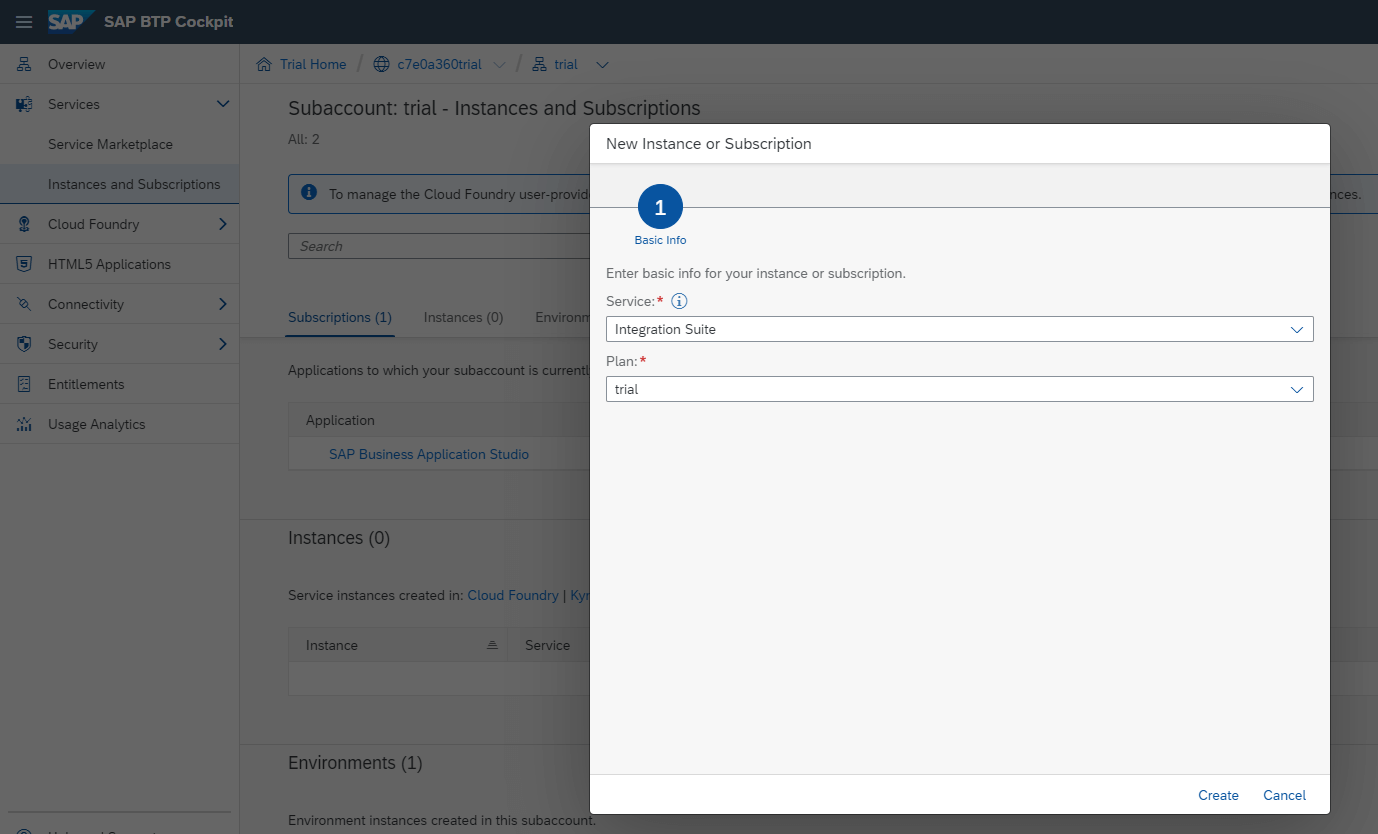Expand the Connectivity sidebar section
Image resolution: width=1378 pixels, height=834 pixels.
click(x=223, y=304)
